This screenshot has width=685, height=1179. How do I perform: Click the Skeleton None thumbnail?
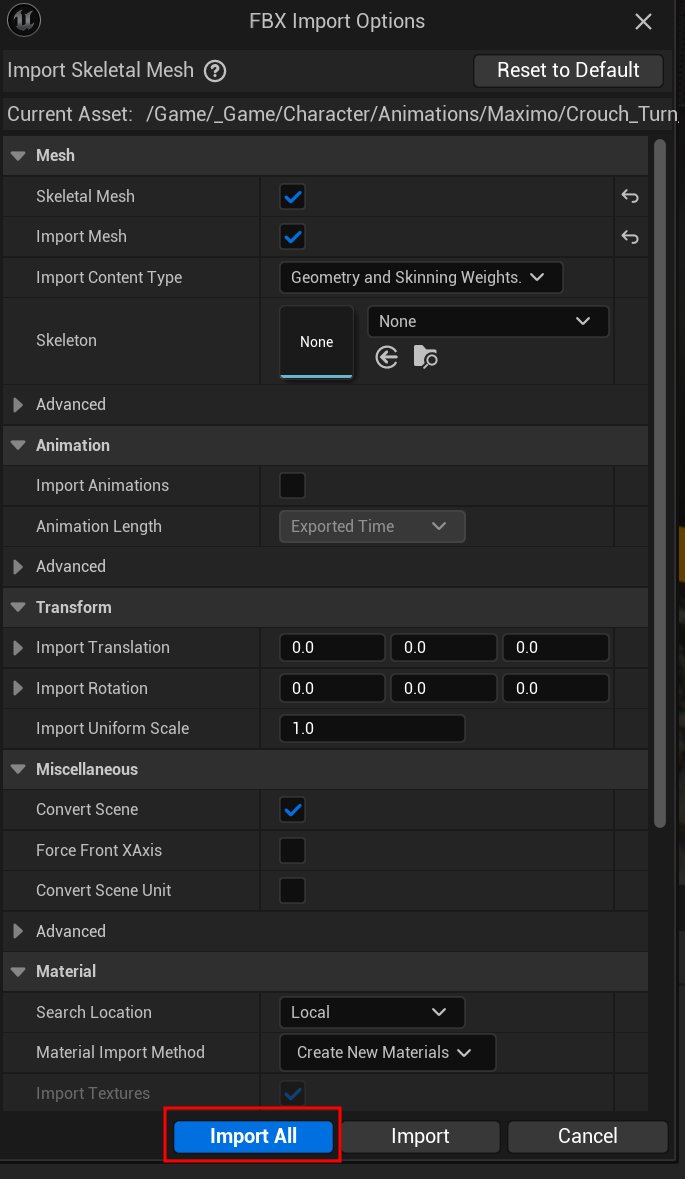click(317, 341)
